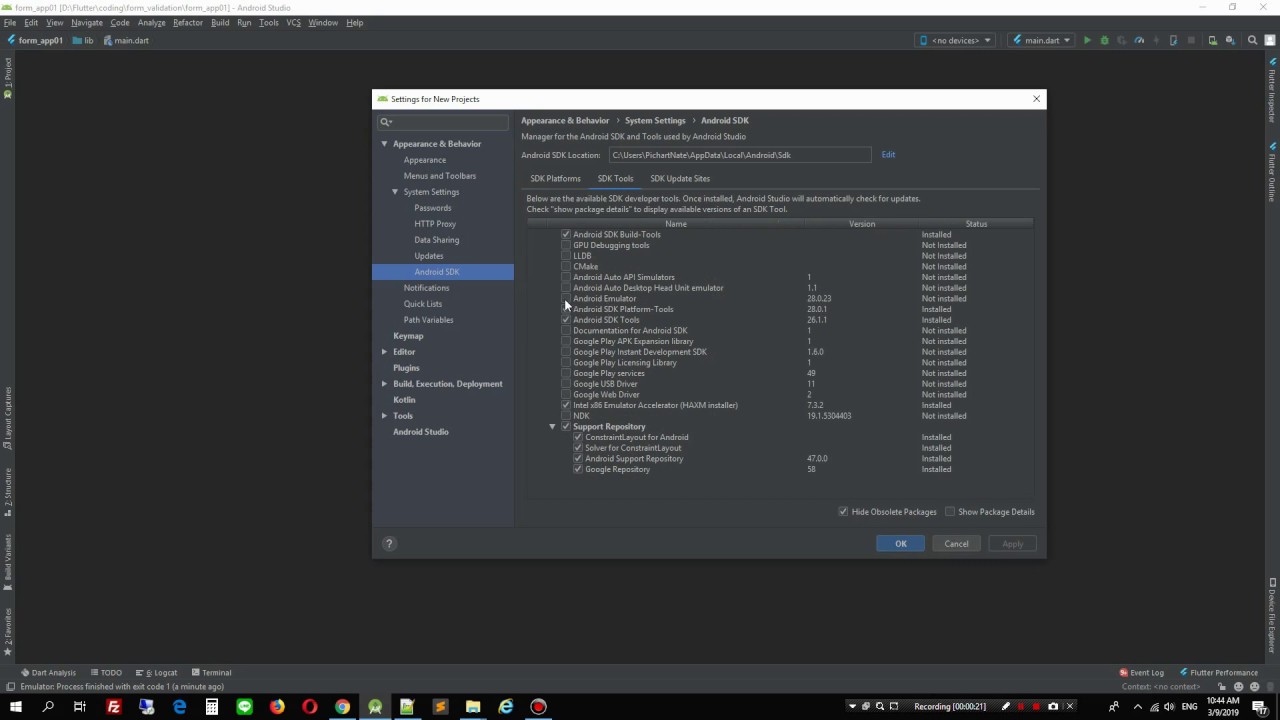
Task: Click Cancel in settings dialog
Action: tap(957, 544)
